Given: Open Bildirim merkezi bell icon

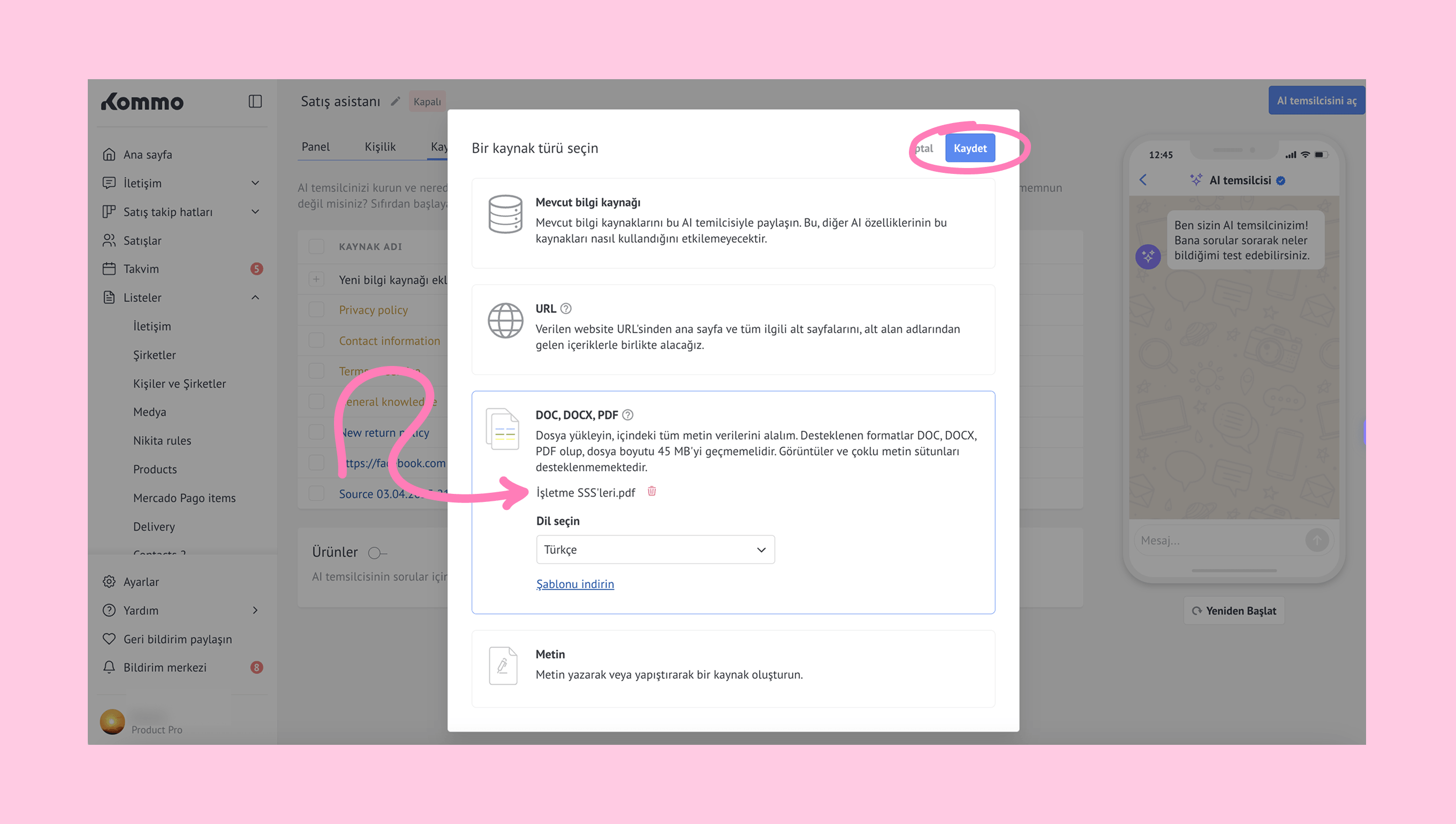Looking at the screenshot, I should coord(109,667).
